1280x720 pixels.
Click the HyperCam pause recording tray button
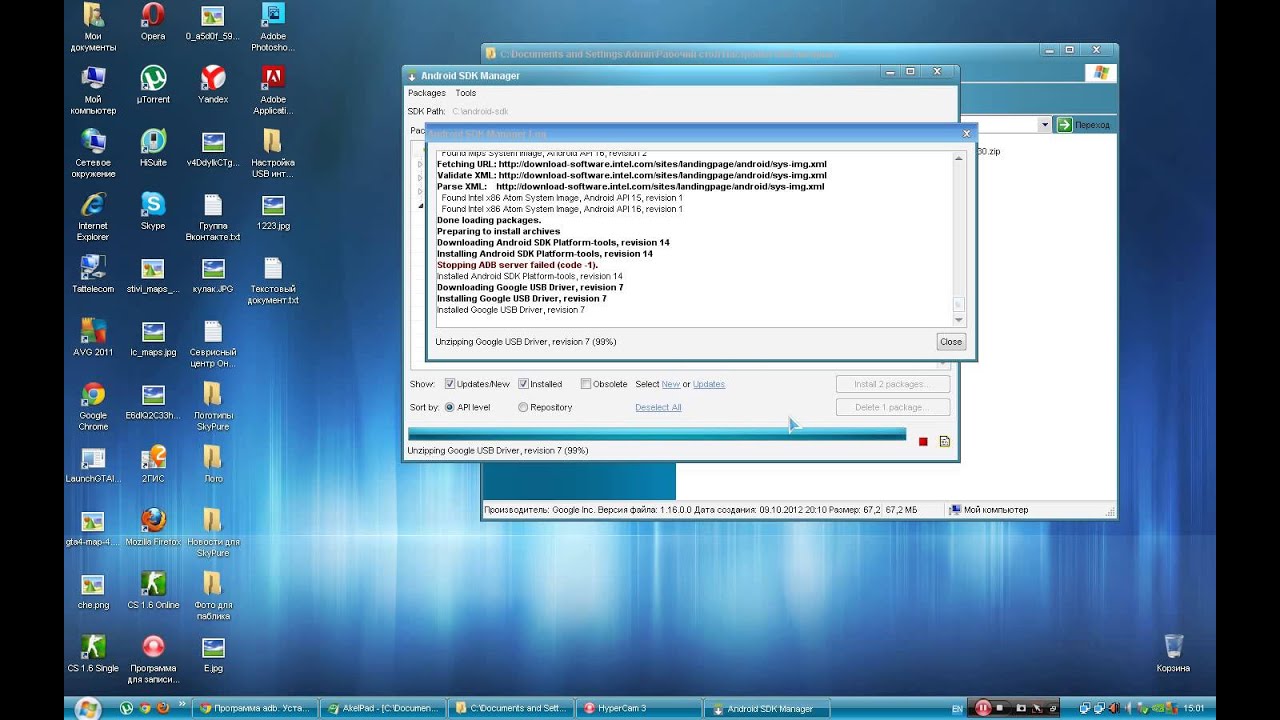[984, 708]
